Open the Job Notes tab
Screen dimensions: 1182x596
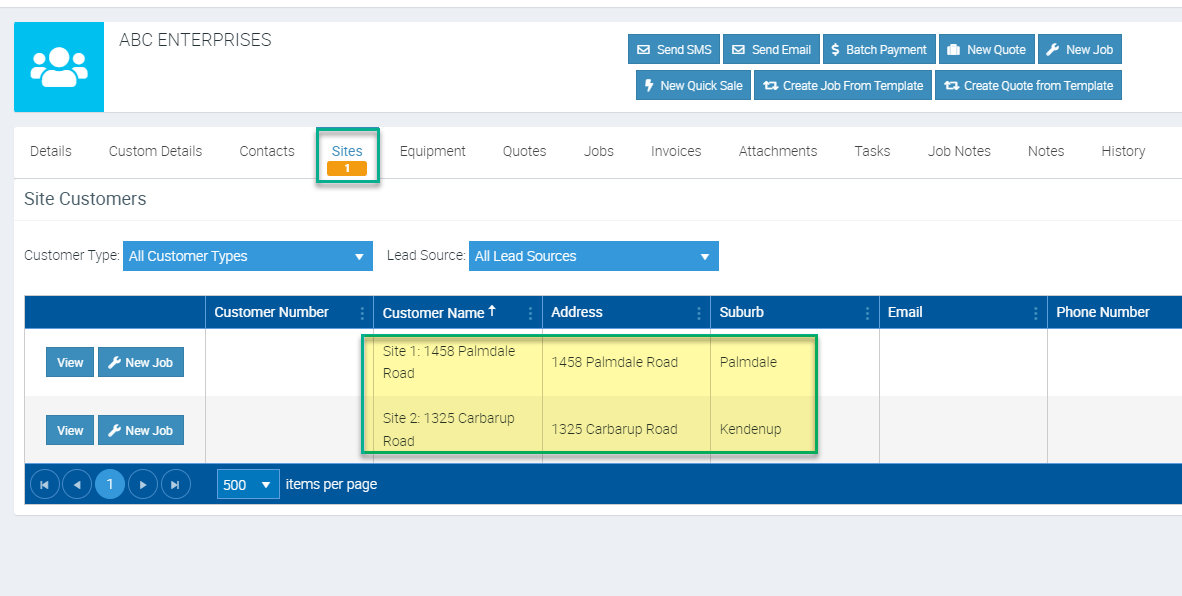(x=959, y=151)
